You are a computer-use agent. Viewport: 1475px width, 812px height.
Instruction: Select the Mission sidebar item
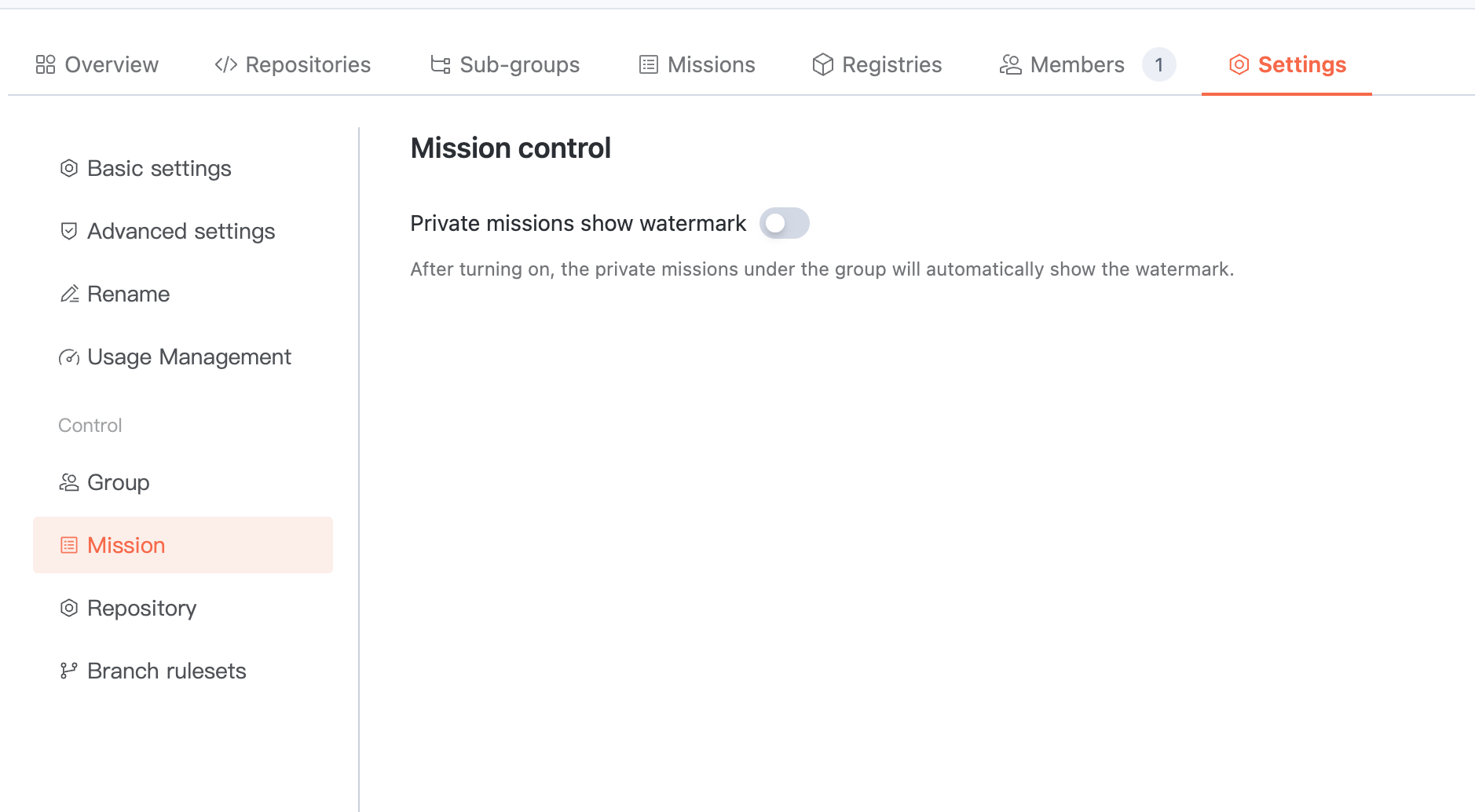tap(126, 545)
